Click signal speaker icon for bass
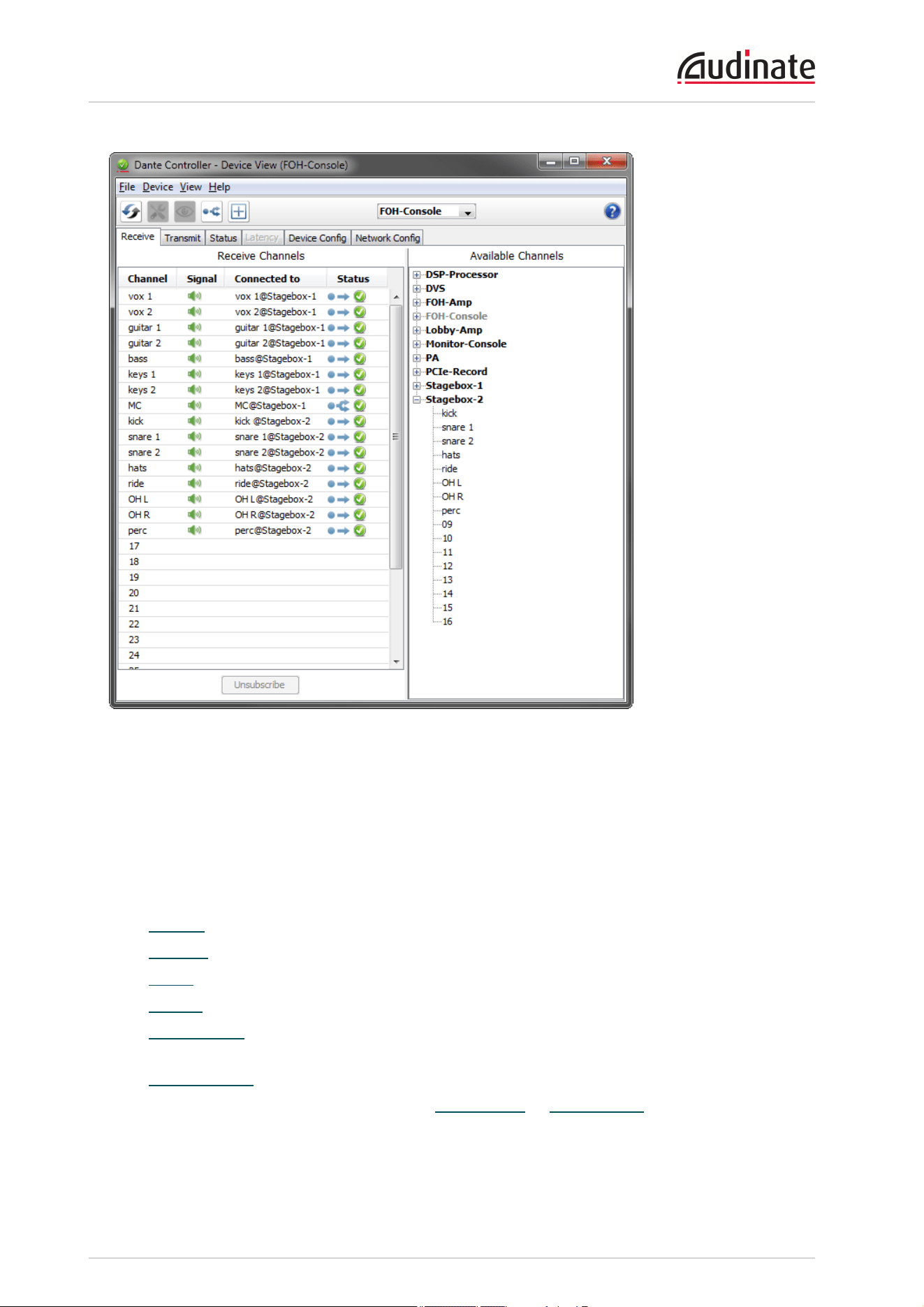924x1307 pixels. 194,358
